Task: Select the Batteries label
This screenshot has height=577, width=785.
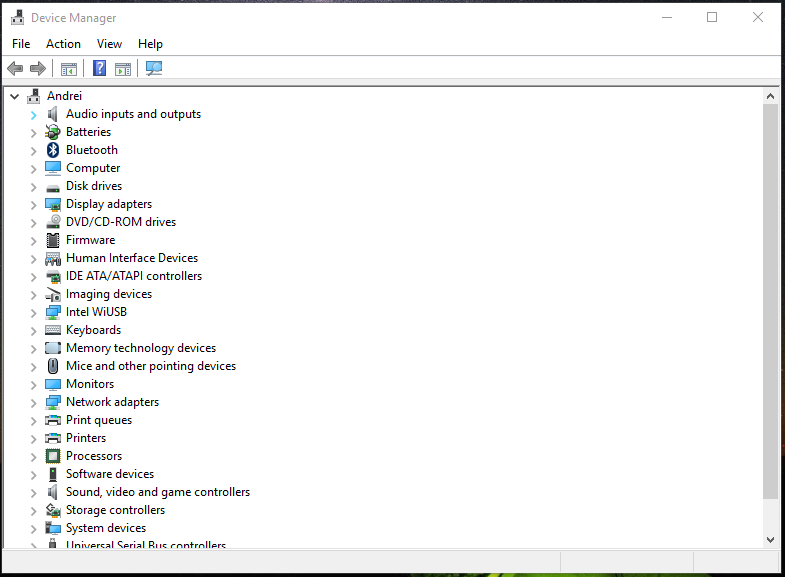Action: 89,132
